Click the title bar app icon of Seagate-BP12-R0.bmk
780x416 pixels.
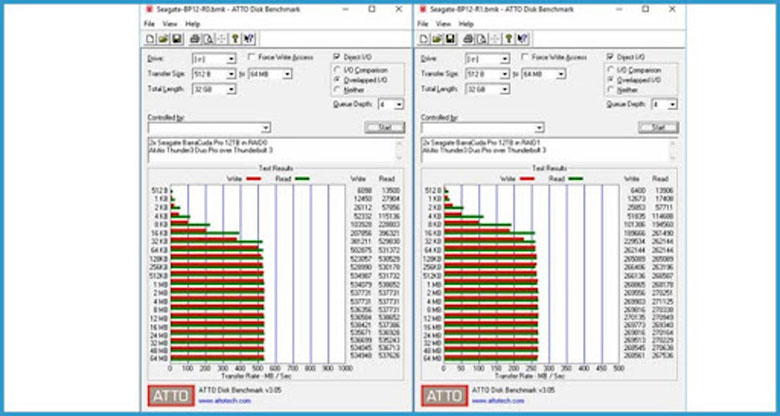coord(148,9)
